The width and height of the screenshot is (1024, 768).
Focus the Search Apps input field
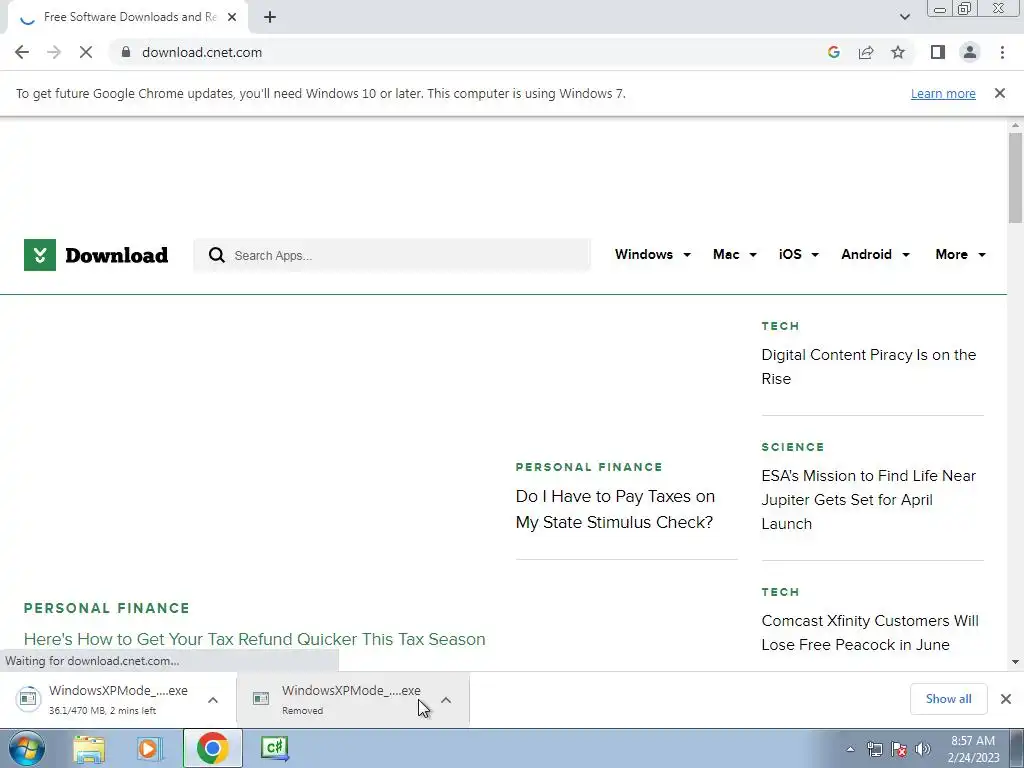(x=392, y=255)
